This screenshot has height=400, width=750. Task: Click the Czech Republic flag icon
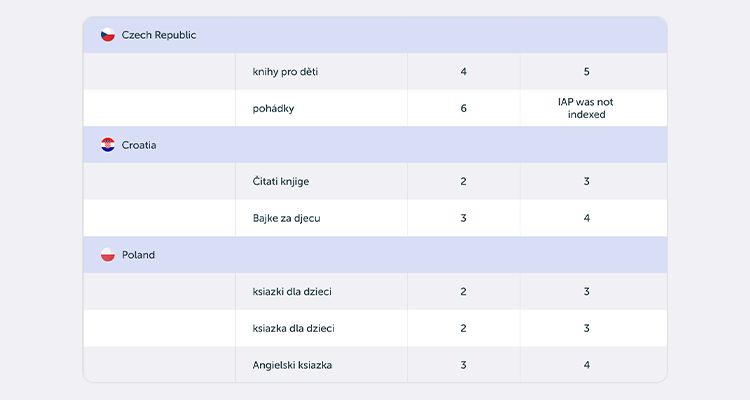[x=108, y=35]
